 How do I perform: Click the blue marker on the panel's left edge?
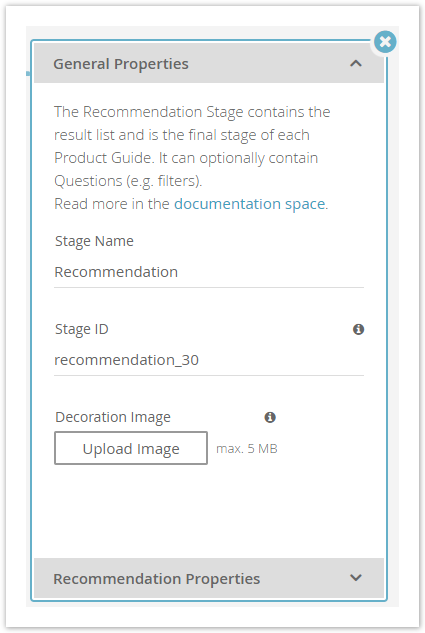pyautogui.click(x=28, y=73)
